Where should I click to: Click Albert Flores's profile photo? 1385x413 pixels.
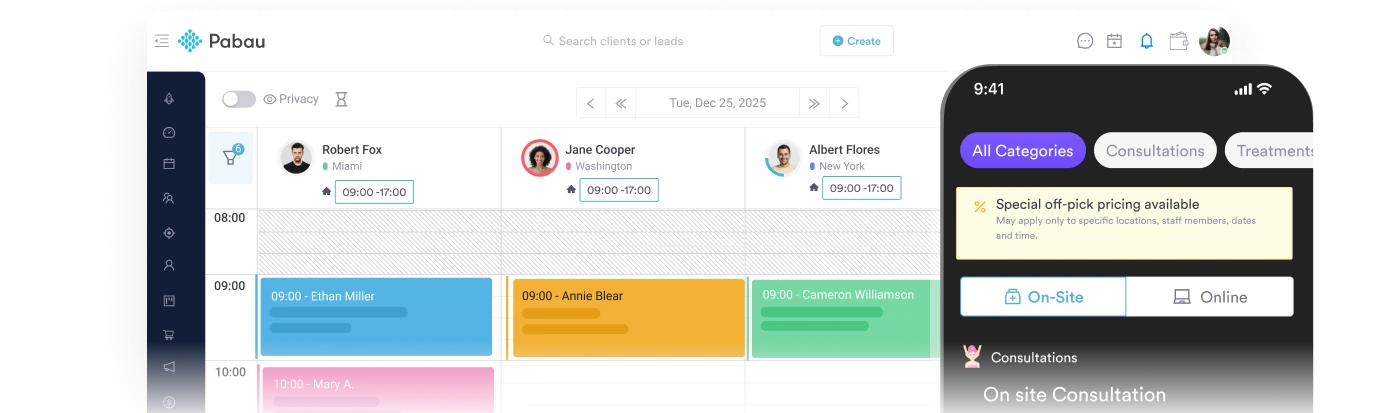[784, 158]
